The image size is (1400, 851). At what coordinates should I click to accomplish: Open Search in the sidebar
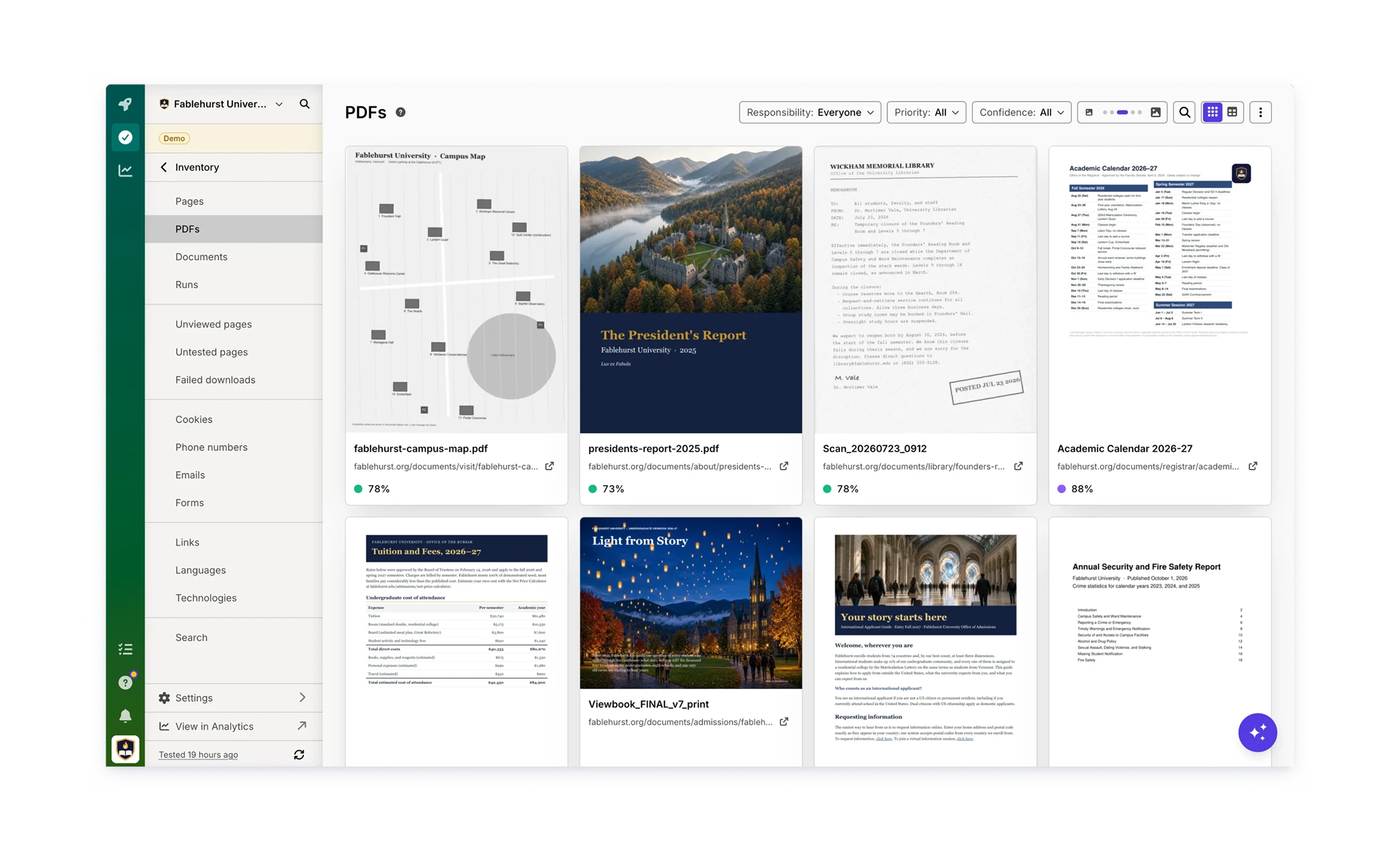click(234, 638)
